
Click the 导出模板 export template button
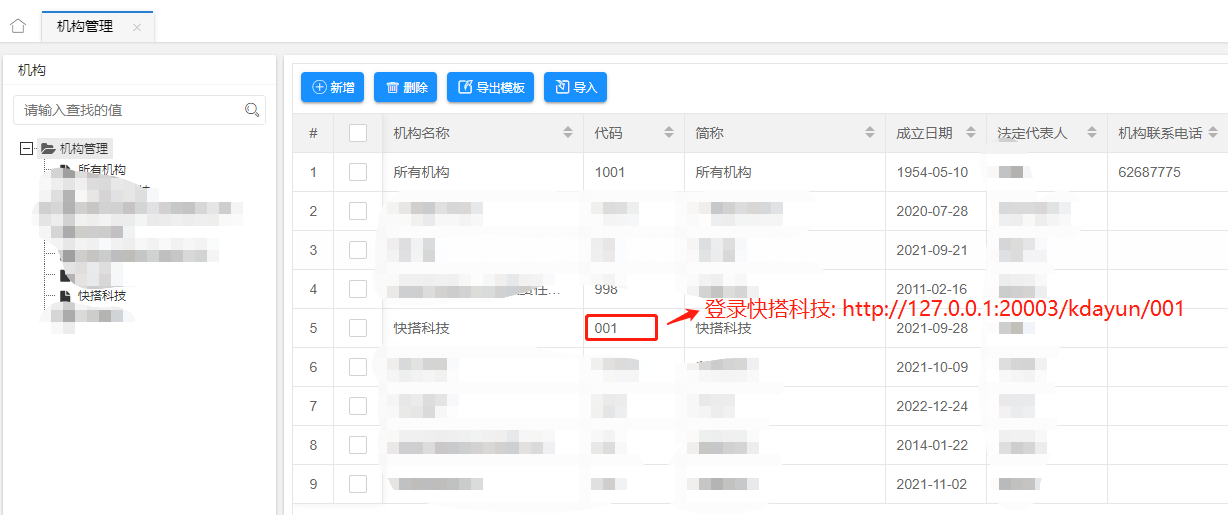click(x=491, y=88)
